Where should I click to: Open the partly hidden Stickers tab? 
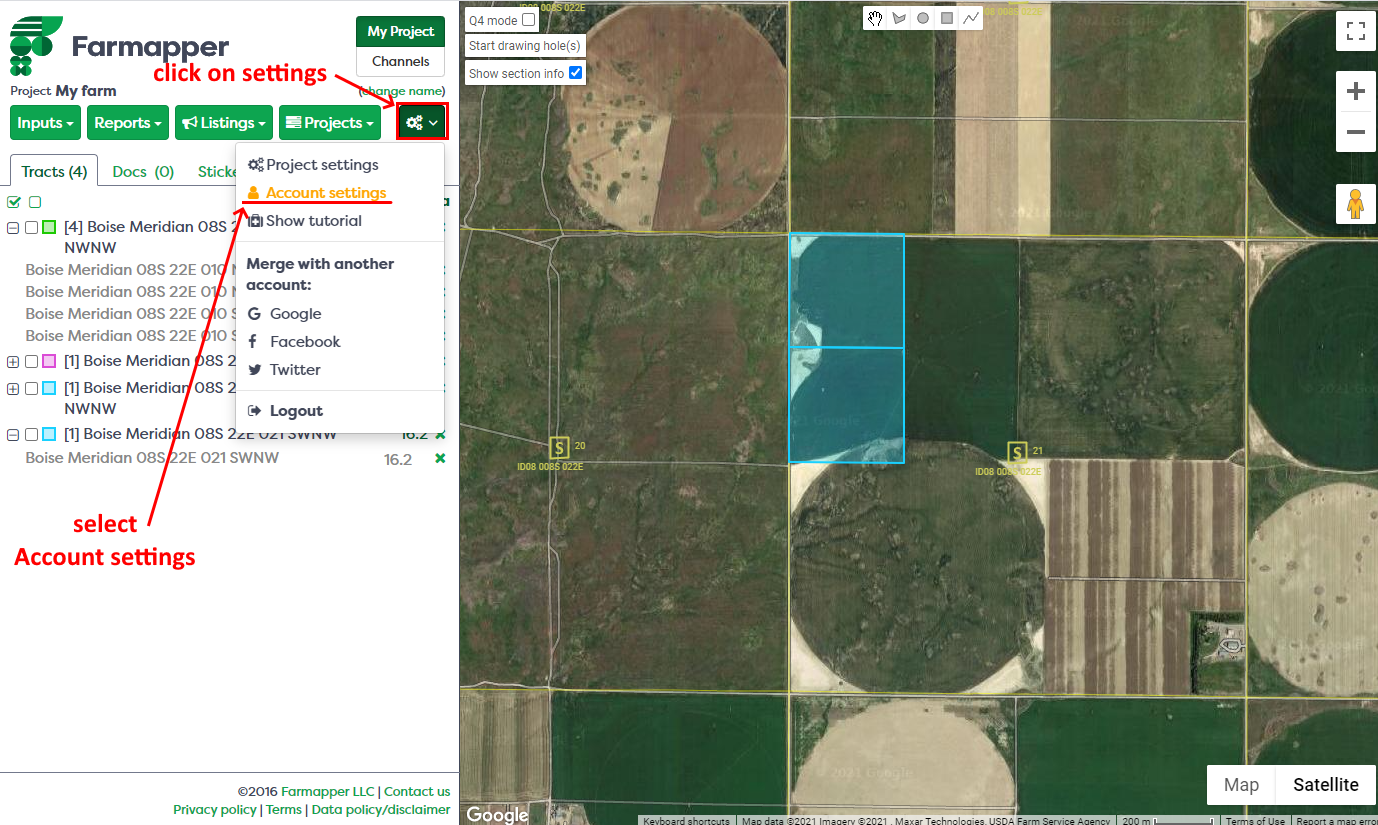216,172
